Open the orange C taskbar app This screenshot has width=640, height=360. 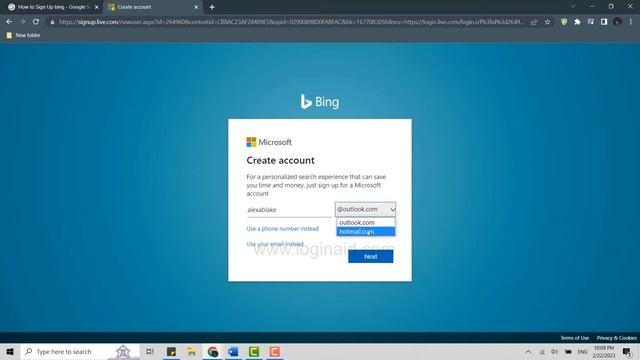275,351
